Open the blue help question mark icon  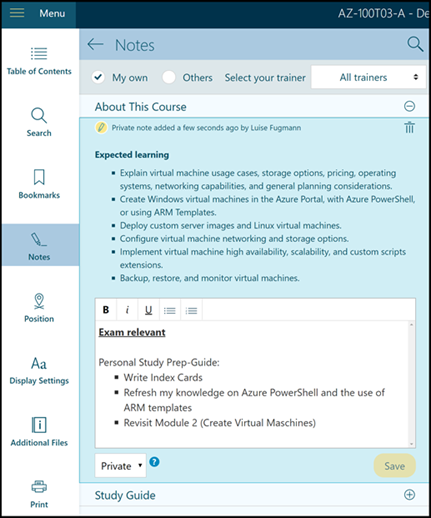tap(154, 462)
